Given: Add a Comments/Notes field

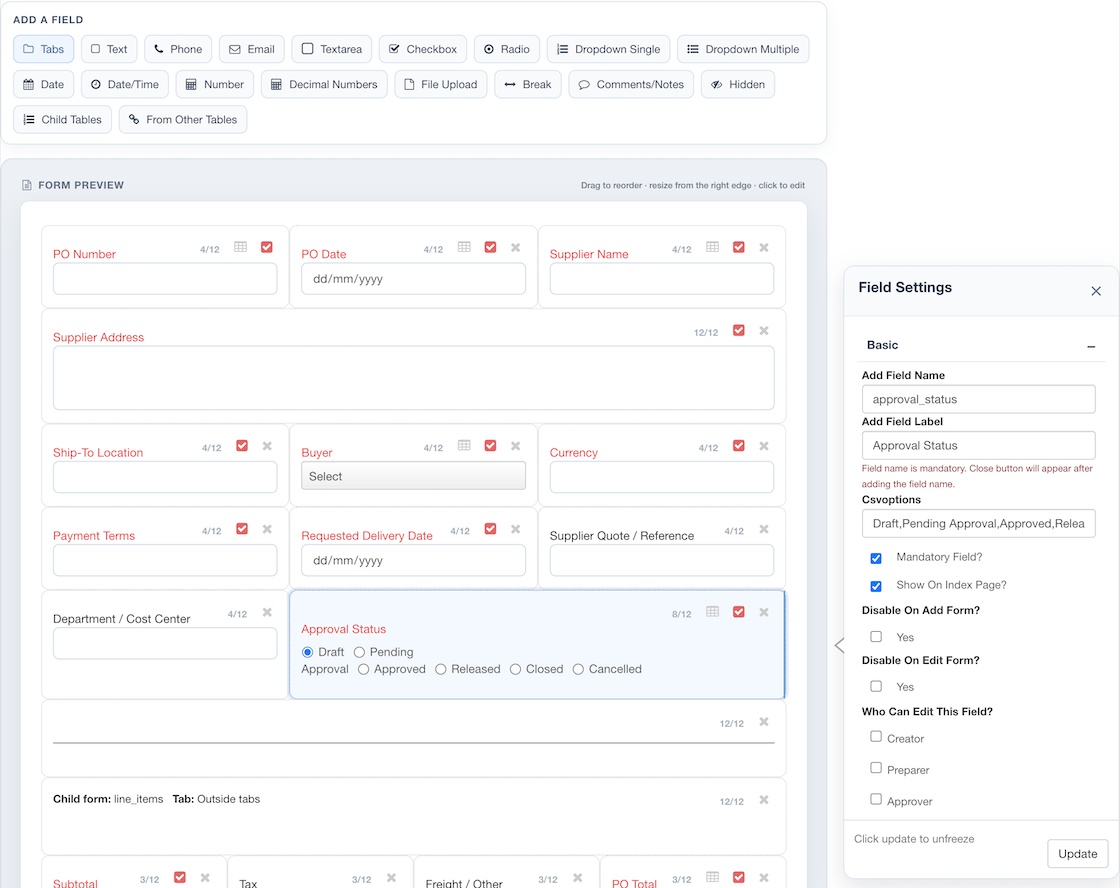Looking at the screenshot, I should tap(631, 84).
